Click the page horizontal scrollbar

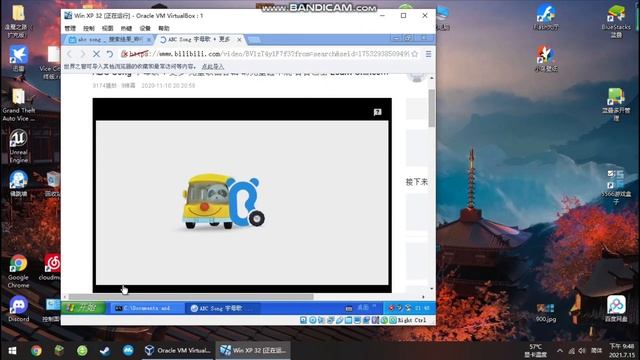pos(191,297)
